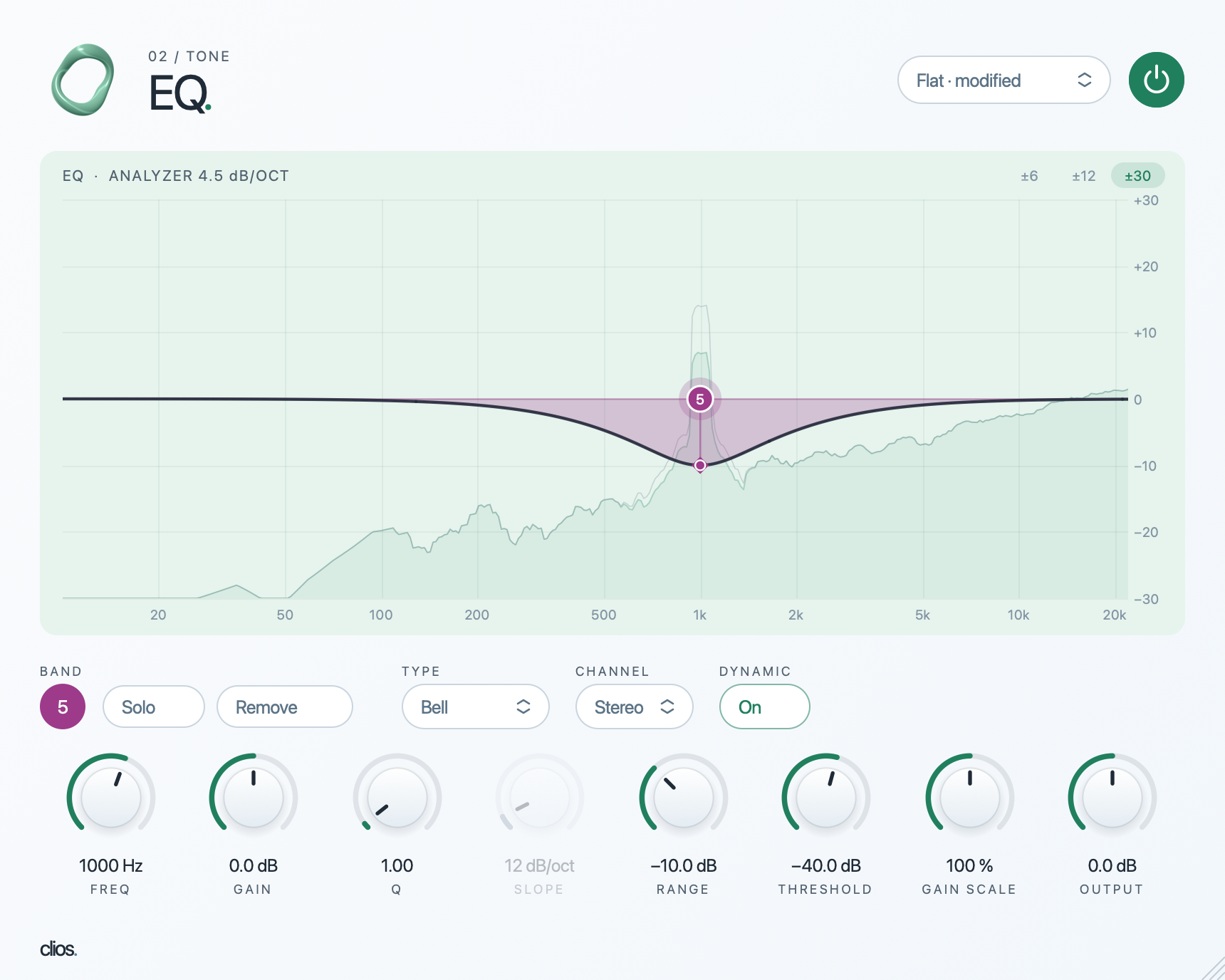The height and width of the screenshot is (980, 1225).
Task: Open the Bell filter type dropdown
Action: click(x=475, y=707)
